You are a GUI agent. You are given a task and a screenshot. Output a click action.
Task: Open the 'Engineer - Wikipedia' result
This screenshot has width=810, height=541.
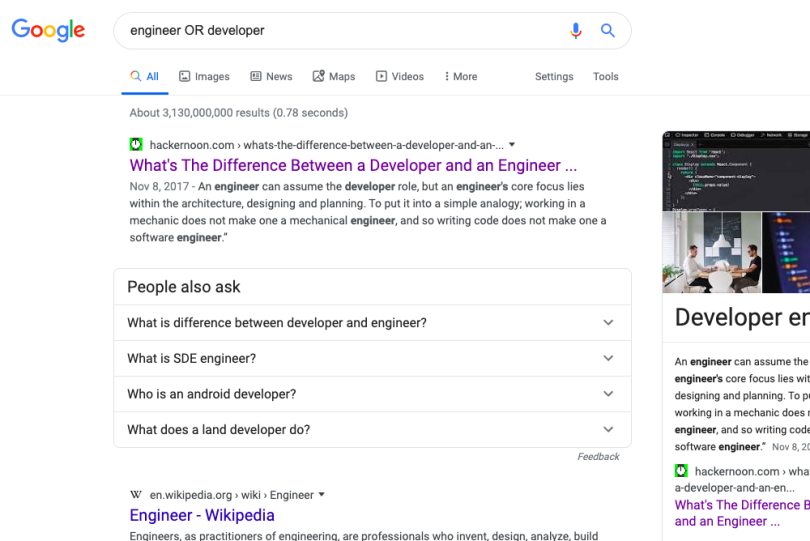point(202,515)
